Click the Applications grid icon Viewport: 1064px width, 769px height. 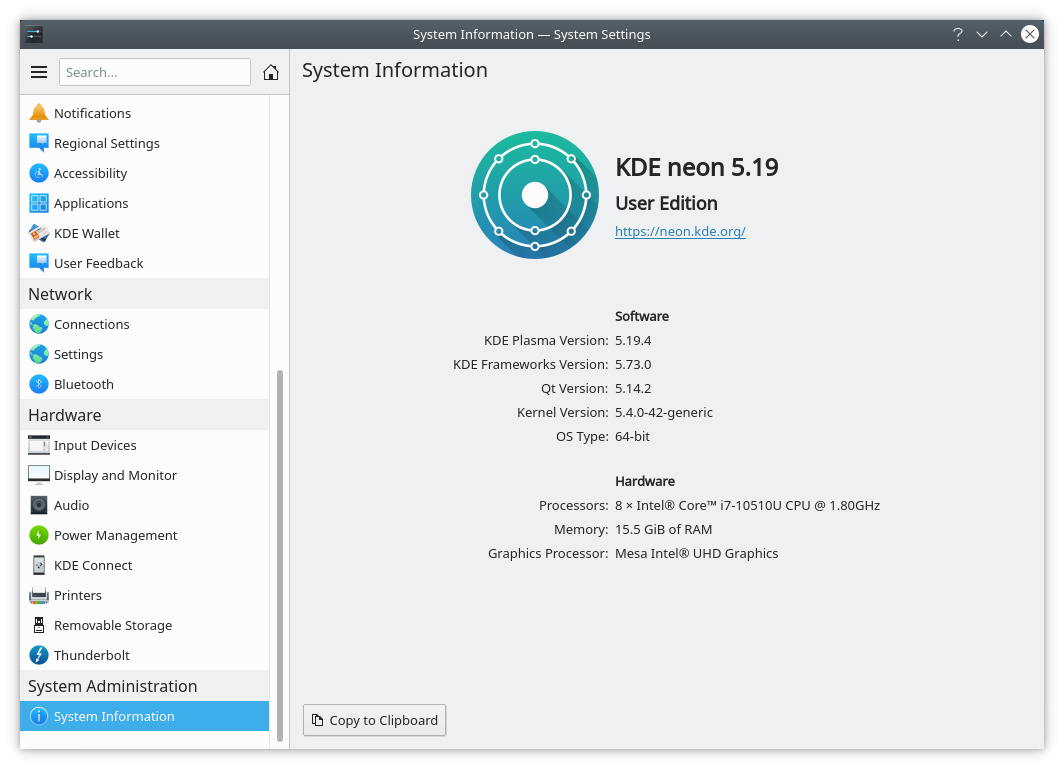[39, 203]
